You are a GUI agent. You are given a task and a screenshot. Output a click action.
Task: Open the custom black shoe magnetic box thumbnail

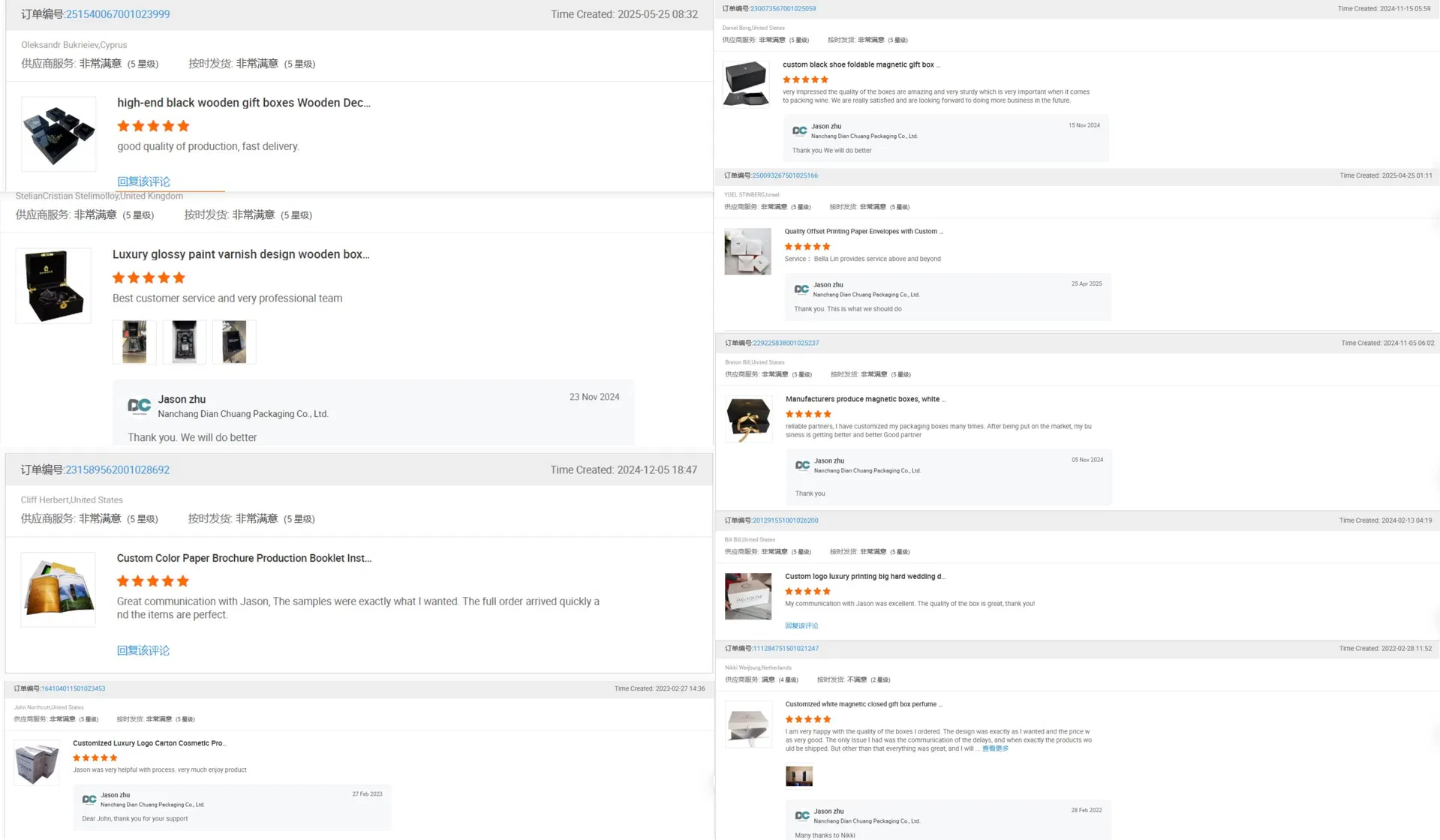click(745, 83)
